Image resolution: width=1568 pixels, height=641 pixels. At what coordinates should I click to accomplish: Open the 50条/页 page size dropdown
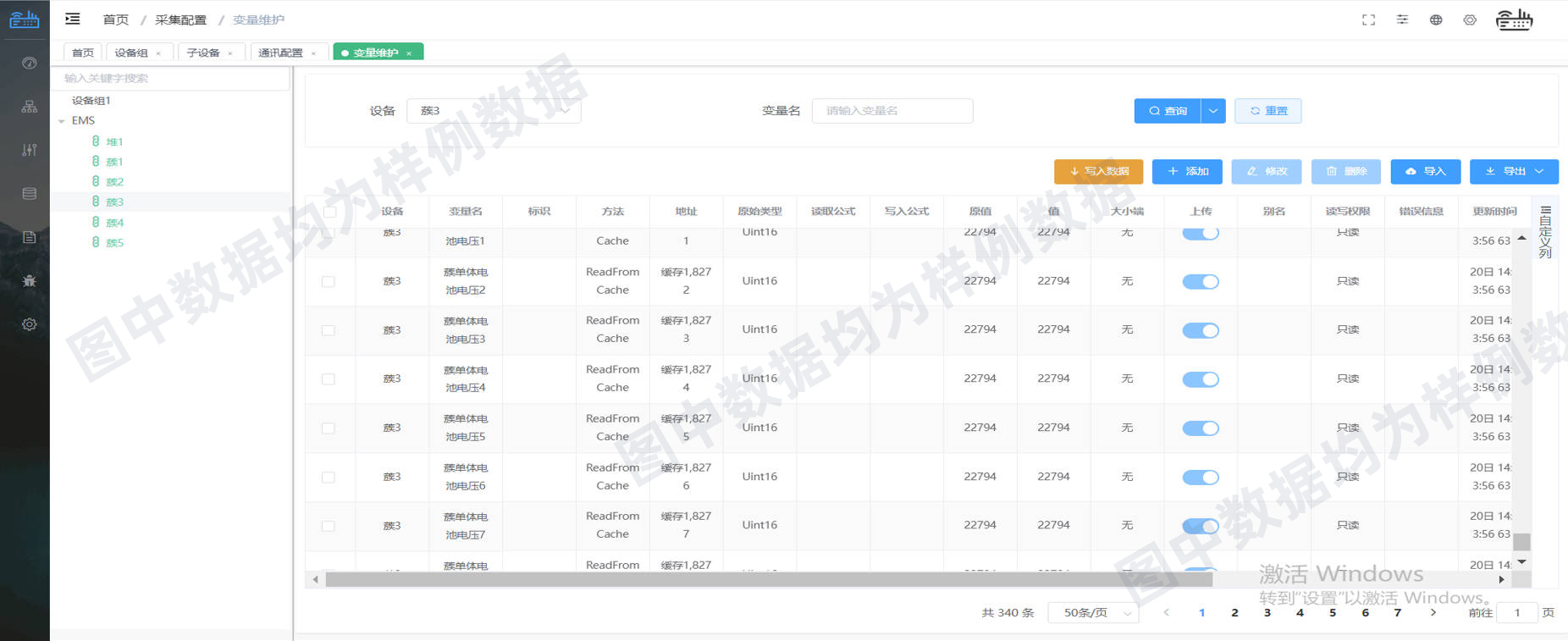[x=1093, y=612]
